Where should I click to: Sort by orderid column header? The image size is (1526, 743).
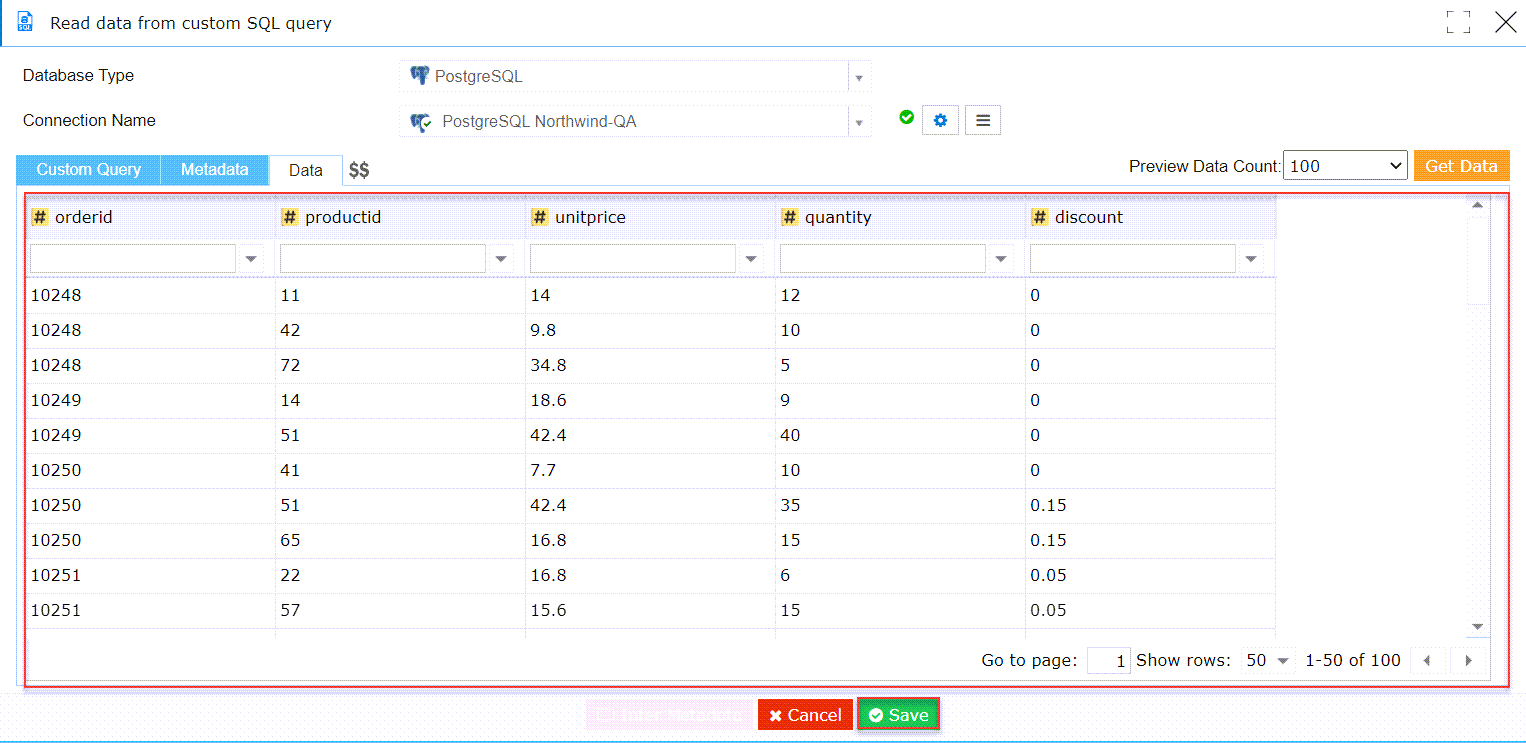coord(151,217)
